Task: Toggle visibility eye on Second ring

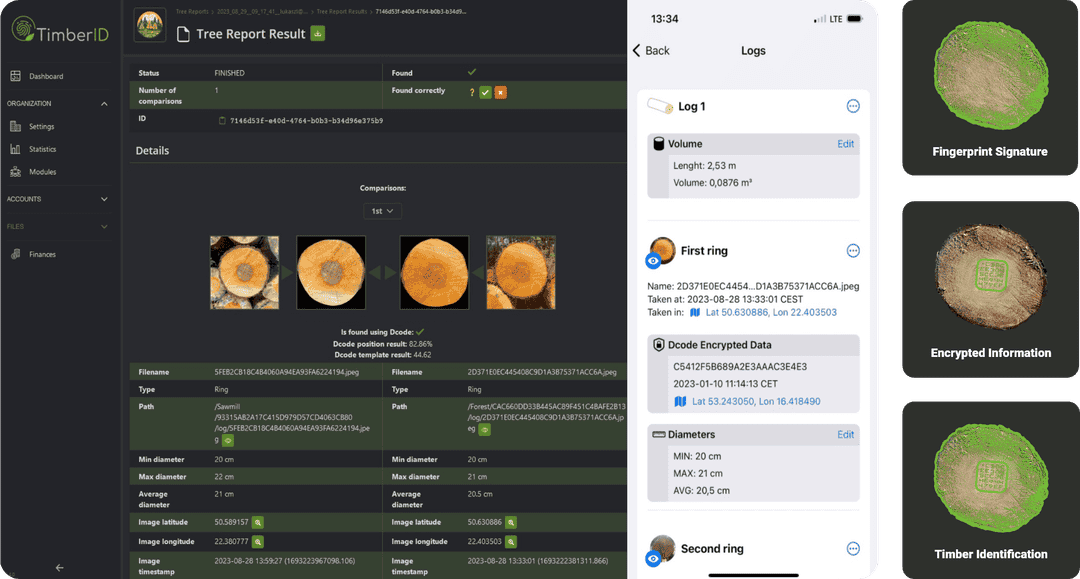Action: (653, 559)
